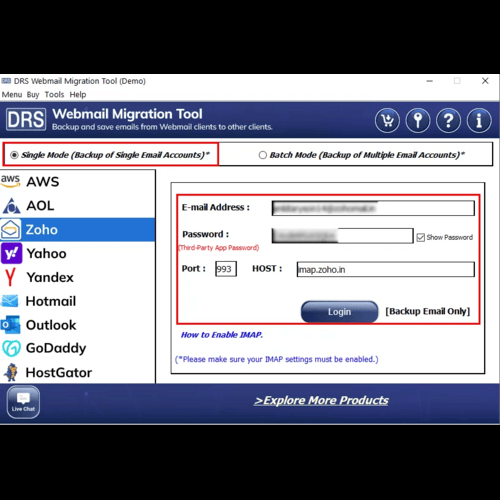Open the Menu menu

pos(12,95)
